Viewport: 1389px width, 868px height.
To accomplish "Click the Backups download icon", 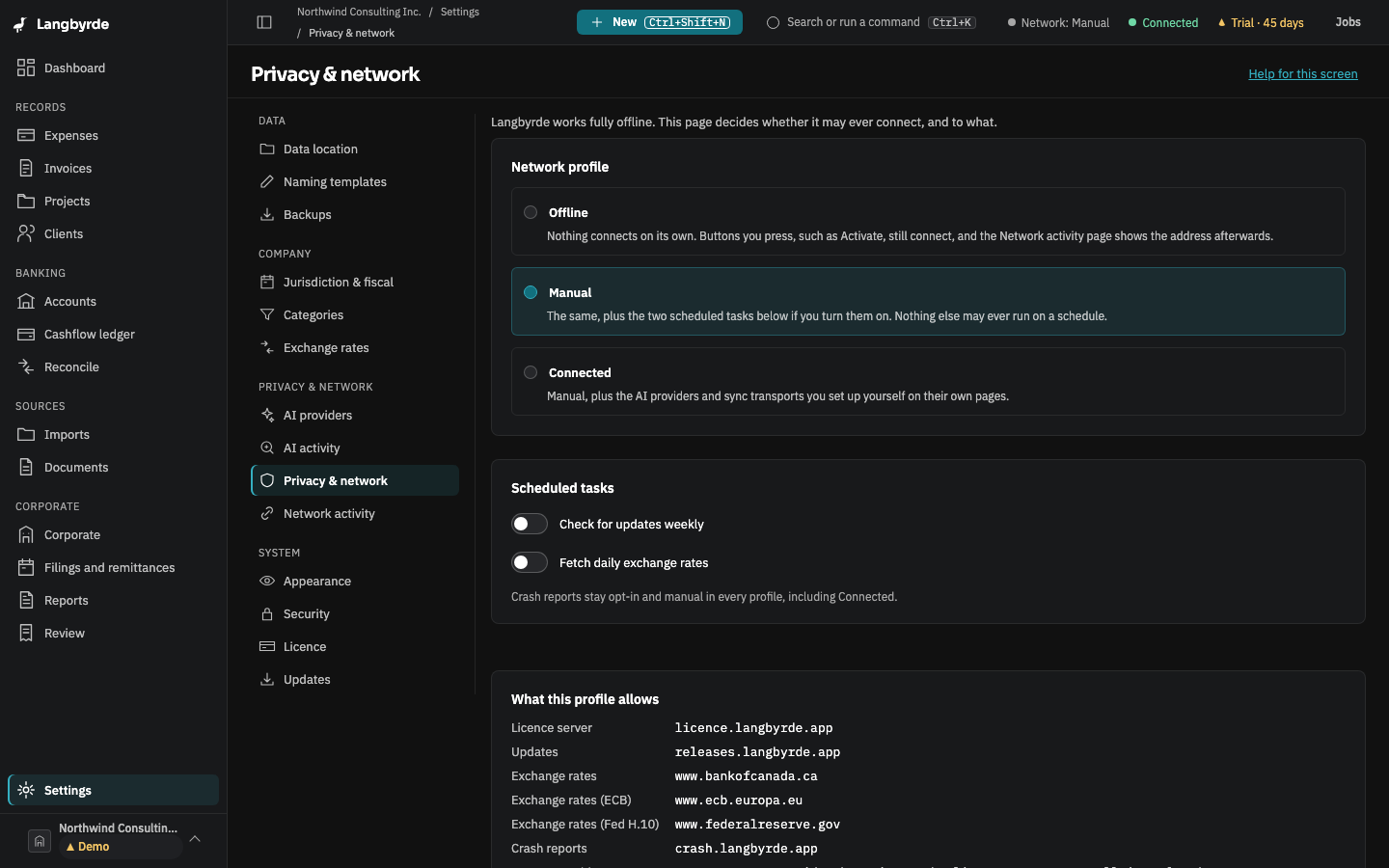I will [x=267, y=214].
